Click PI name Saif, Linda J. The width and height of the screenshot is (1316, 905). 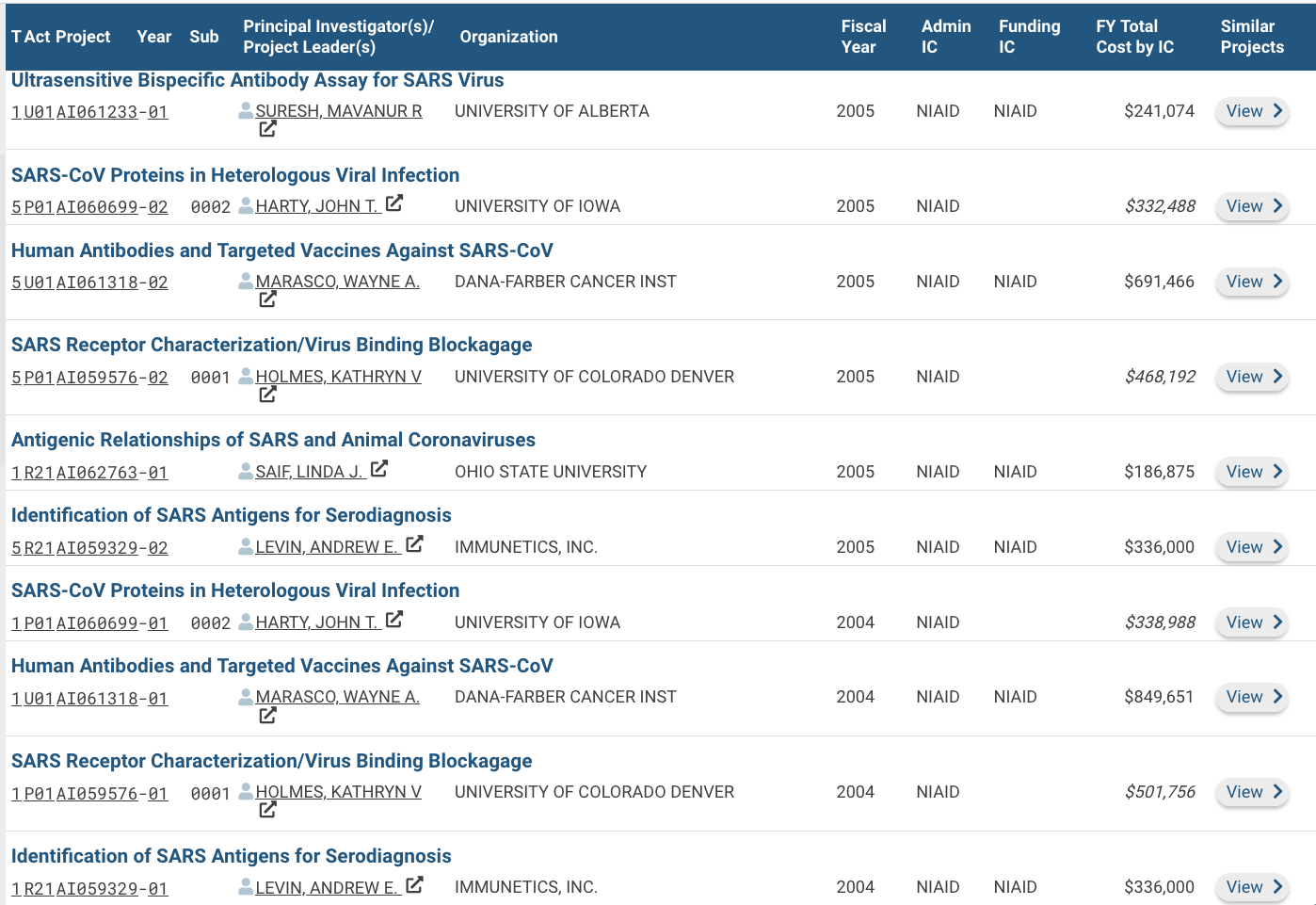pos(308,472)
